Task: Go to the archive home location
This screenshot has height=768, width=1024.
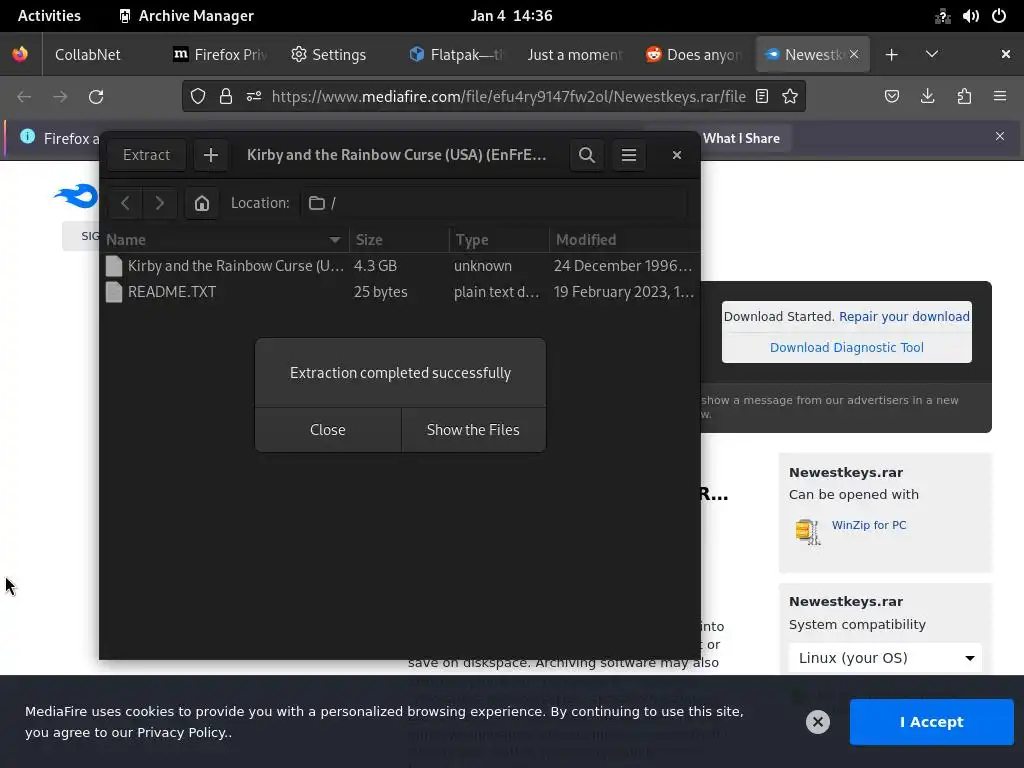Action: point(202,203)
